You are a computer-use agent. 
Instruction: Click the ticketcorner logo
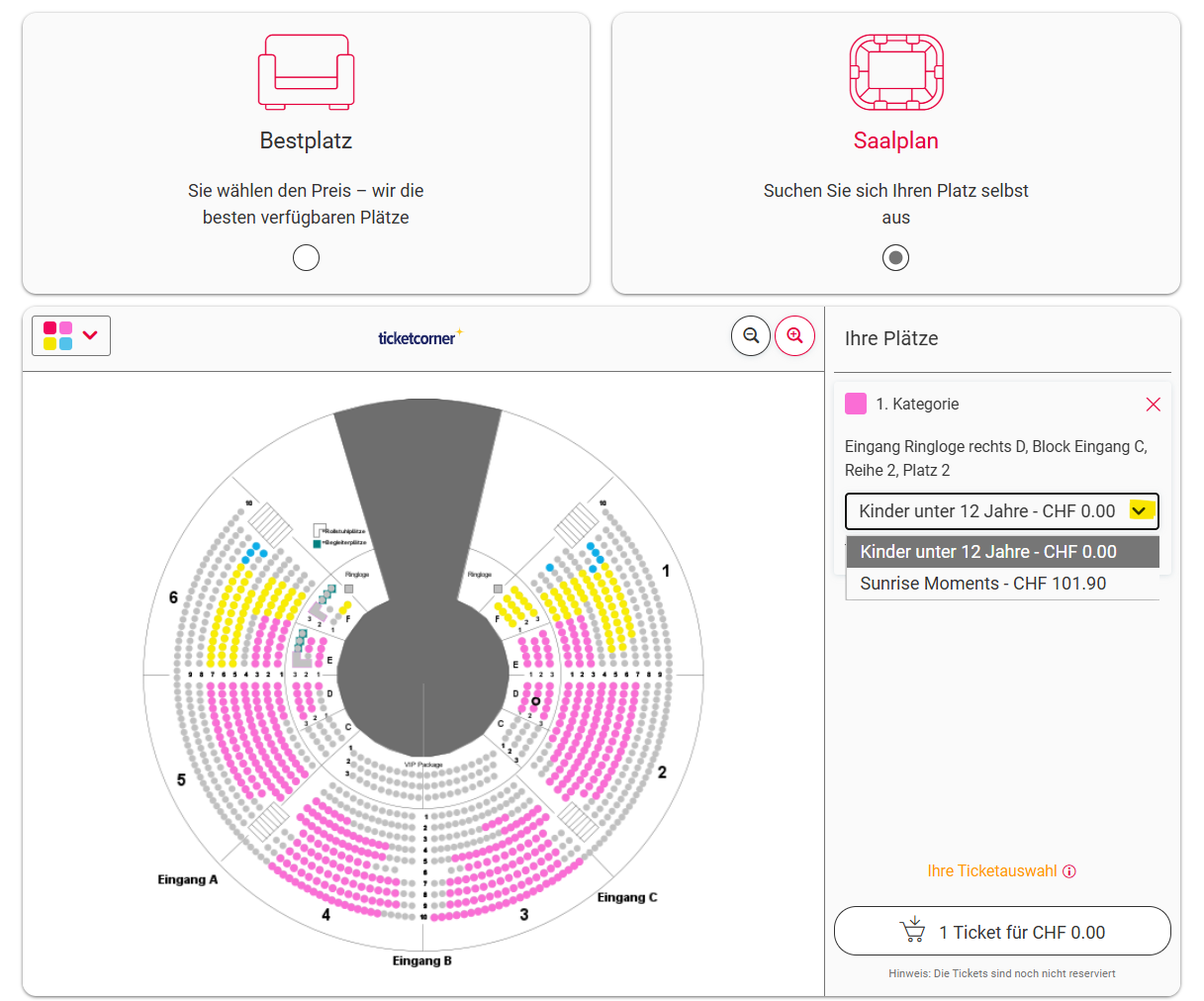click(419, 337)
